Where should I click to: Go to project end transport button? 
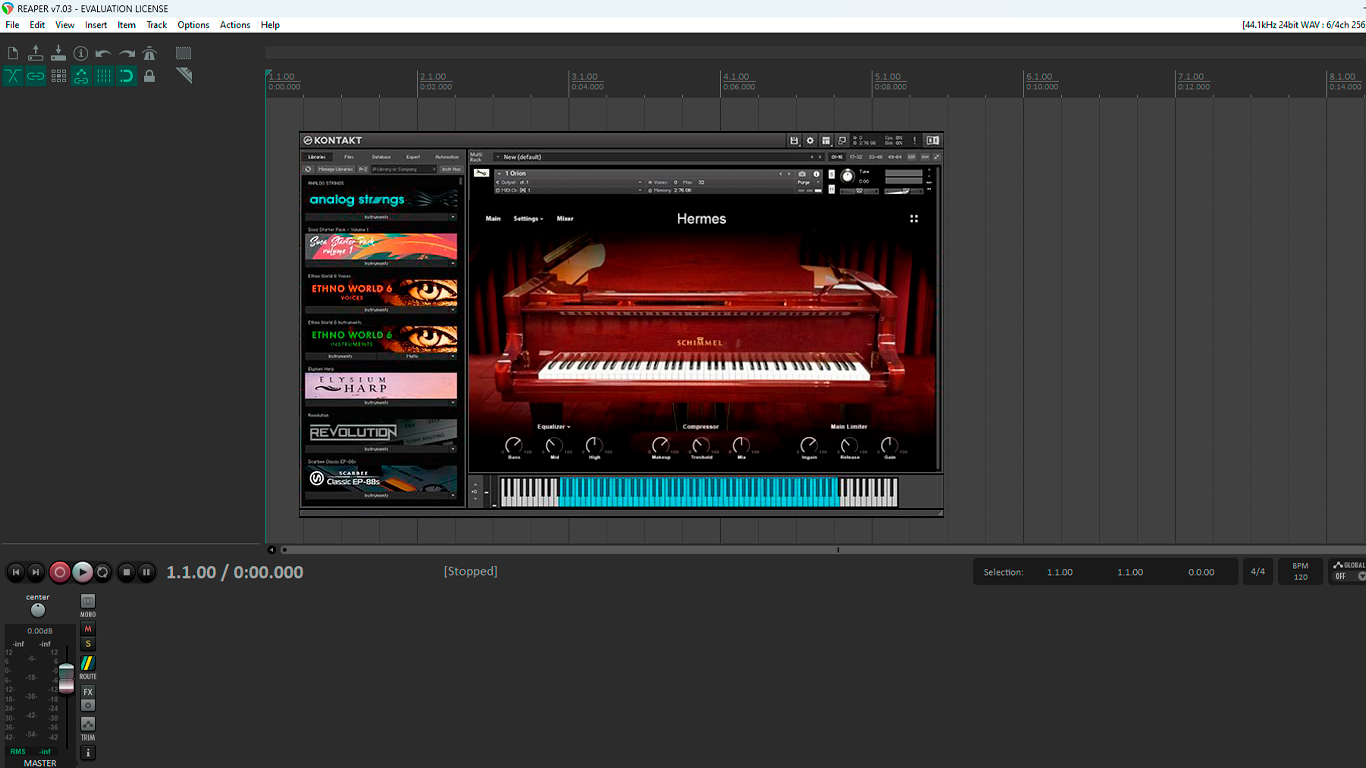click(x=36, y=572)
